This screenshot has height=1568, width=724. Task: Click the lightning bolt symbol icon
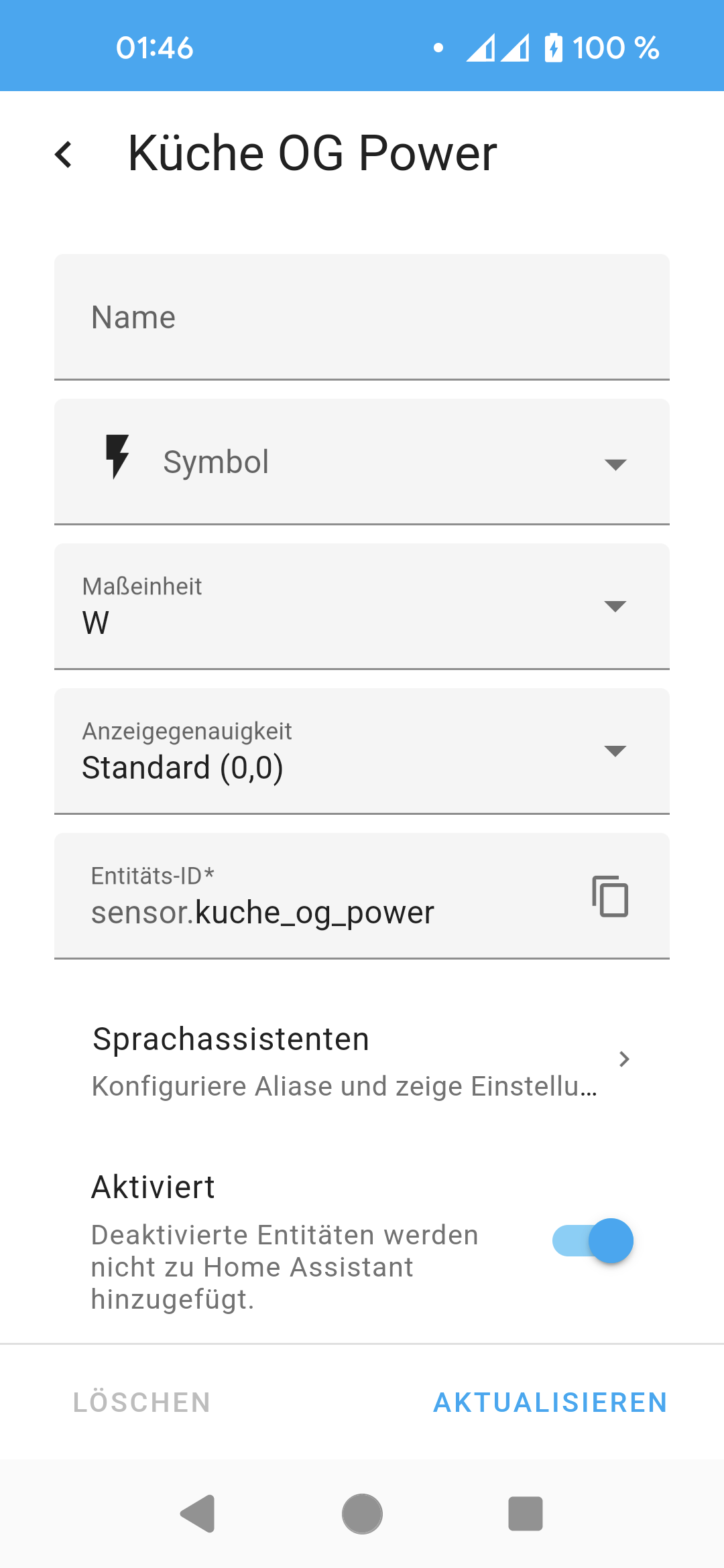click(x=117, y=457)
